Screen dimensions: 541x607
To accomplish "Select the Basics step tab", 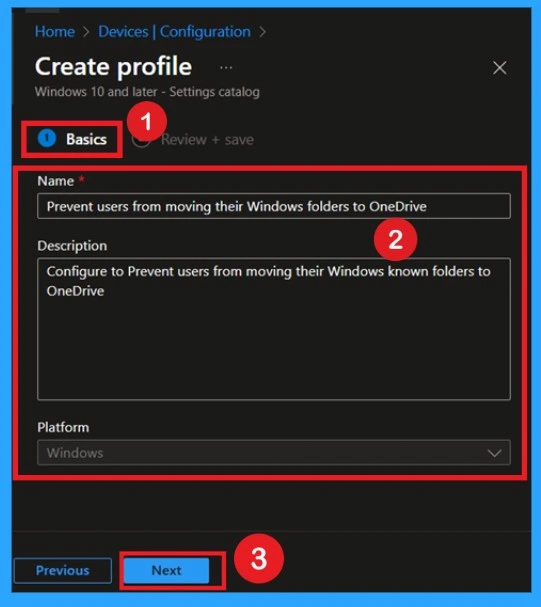I will click(x=72, y=139).
